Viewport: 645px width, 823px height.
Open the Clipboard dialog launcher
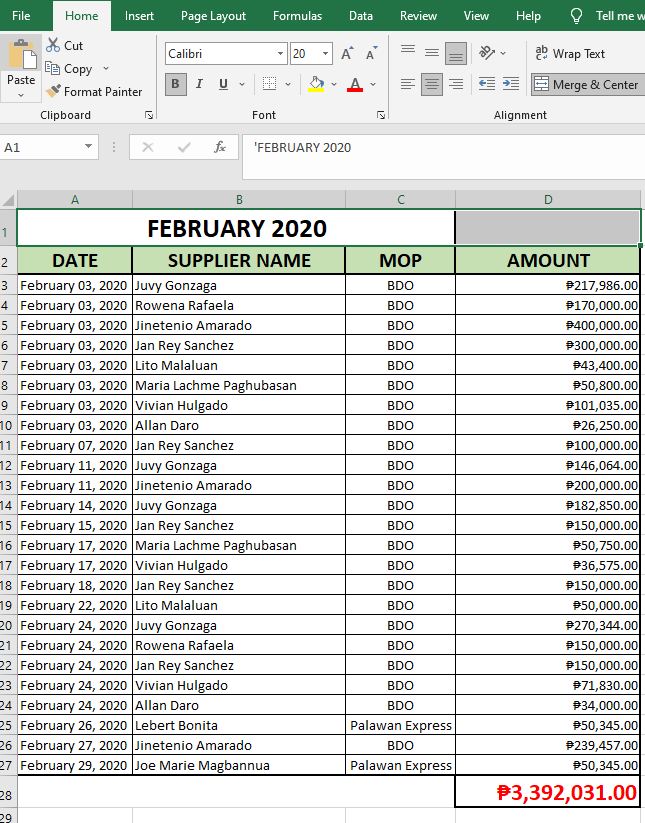pos(149,115)
